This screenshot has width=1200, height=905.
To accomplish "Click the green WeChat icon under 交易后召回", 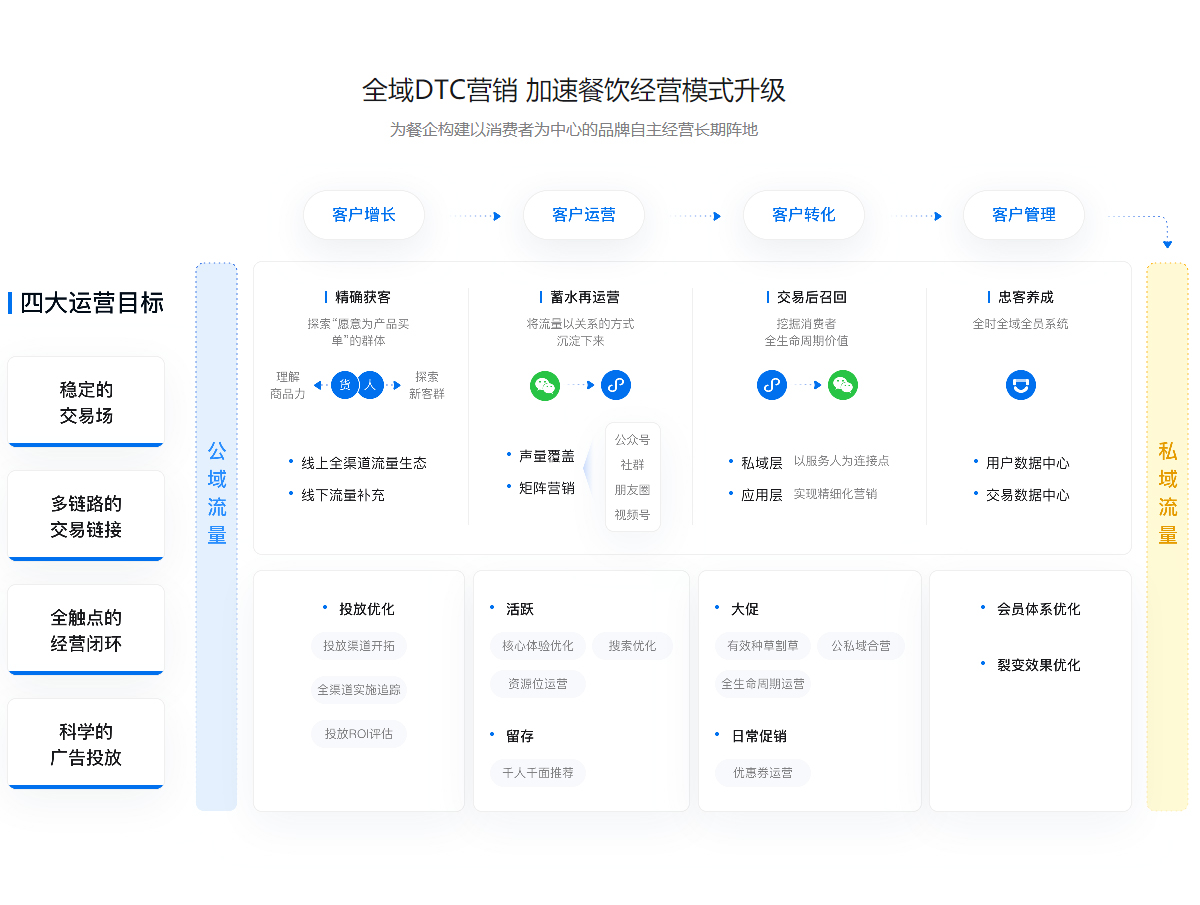I will (x=843, y=385).
